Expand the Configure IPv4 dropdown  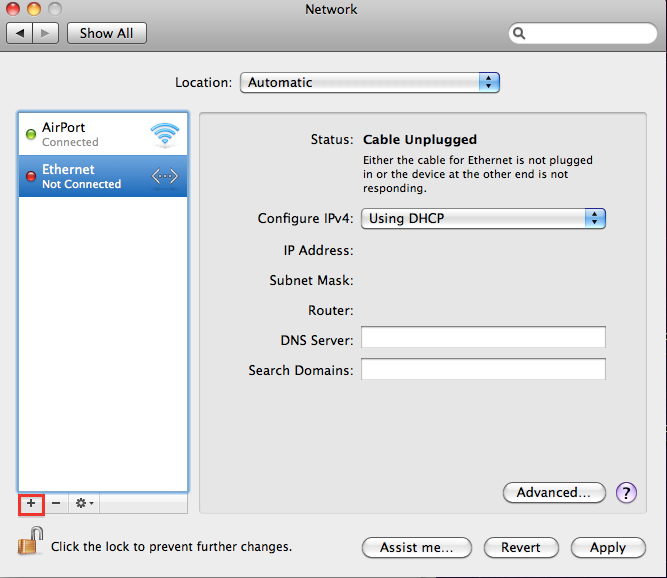point(483,218)
